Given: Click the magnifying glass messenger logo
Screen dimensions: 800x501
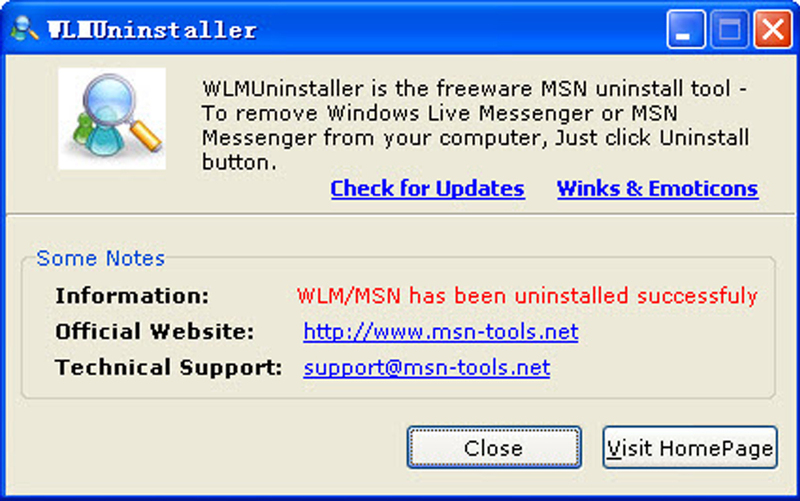Looking at the screenshot, I should [112, 118].
